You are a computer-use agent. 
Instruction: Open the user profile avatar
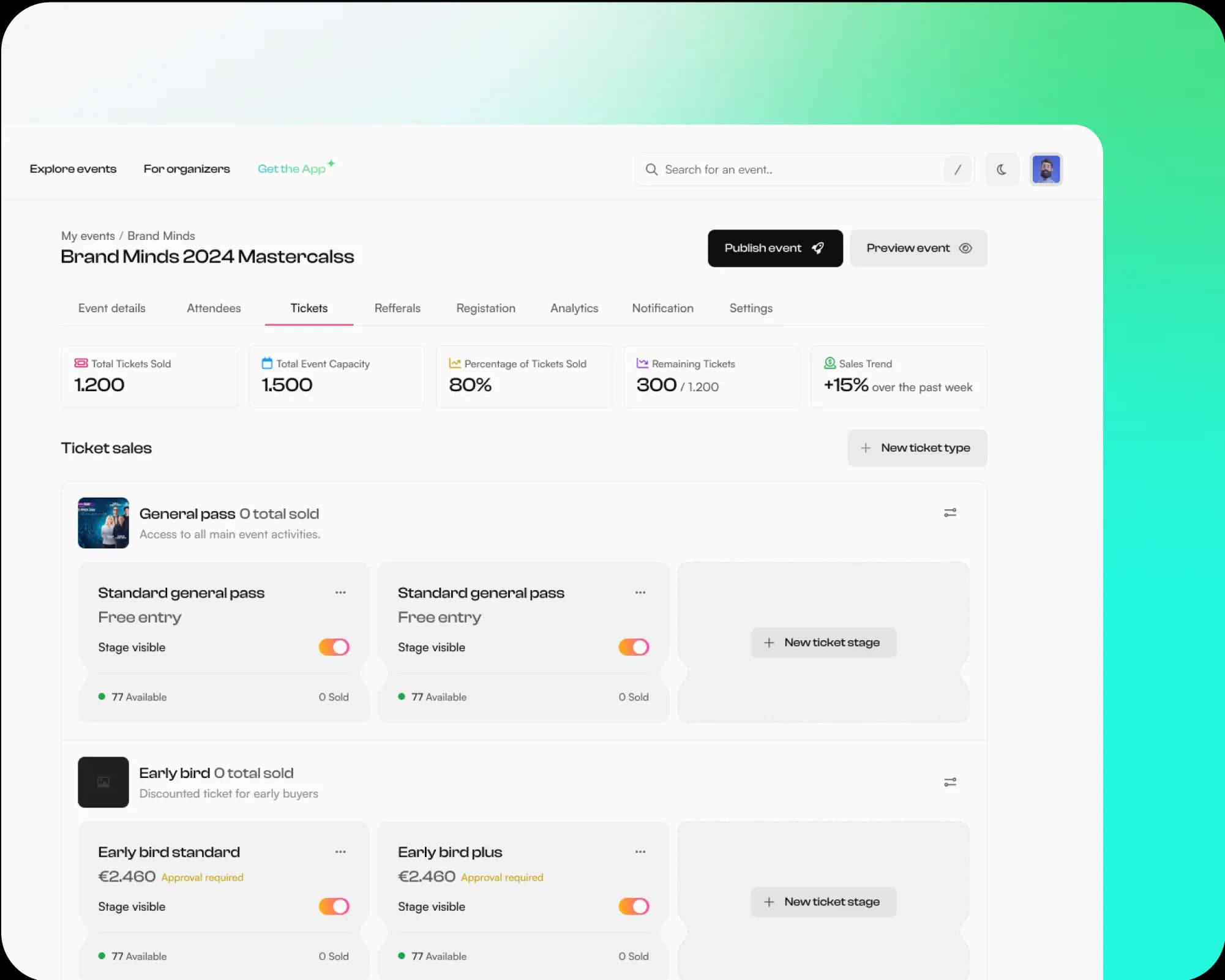tap(1046, 170)
